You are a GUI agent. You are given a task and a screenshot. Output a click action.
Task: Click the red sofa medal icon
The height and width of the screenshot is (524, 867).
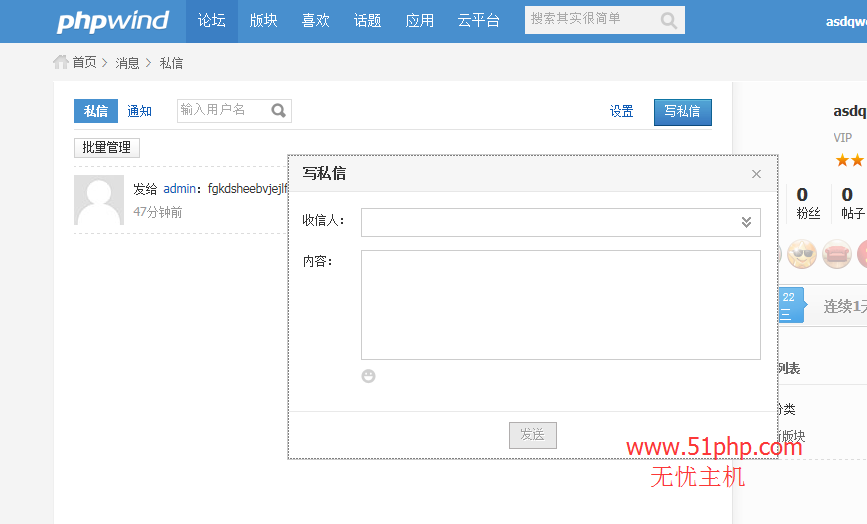click(x=837, y=254)
